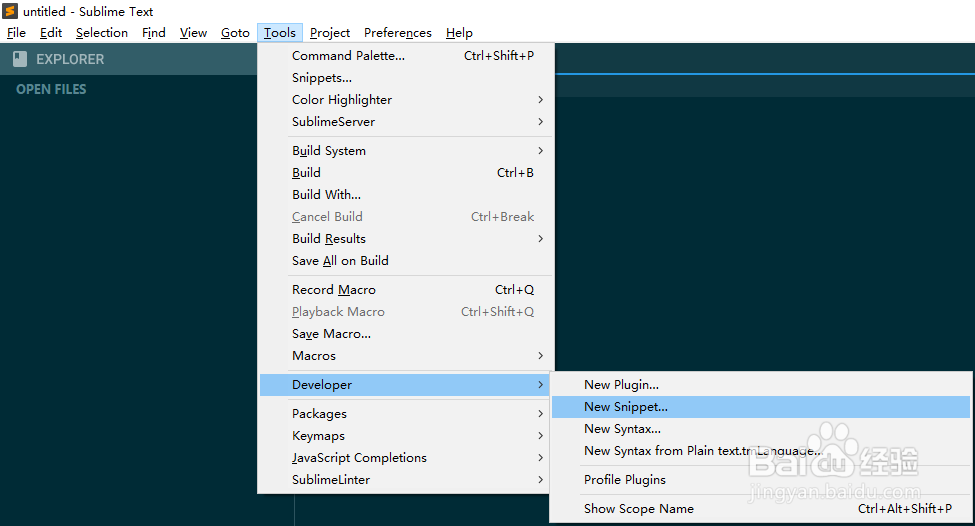Open the Goto menu
Screen dimensions: 975x526
[235, 32]
